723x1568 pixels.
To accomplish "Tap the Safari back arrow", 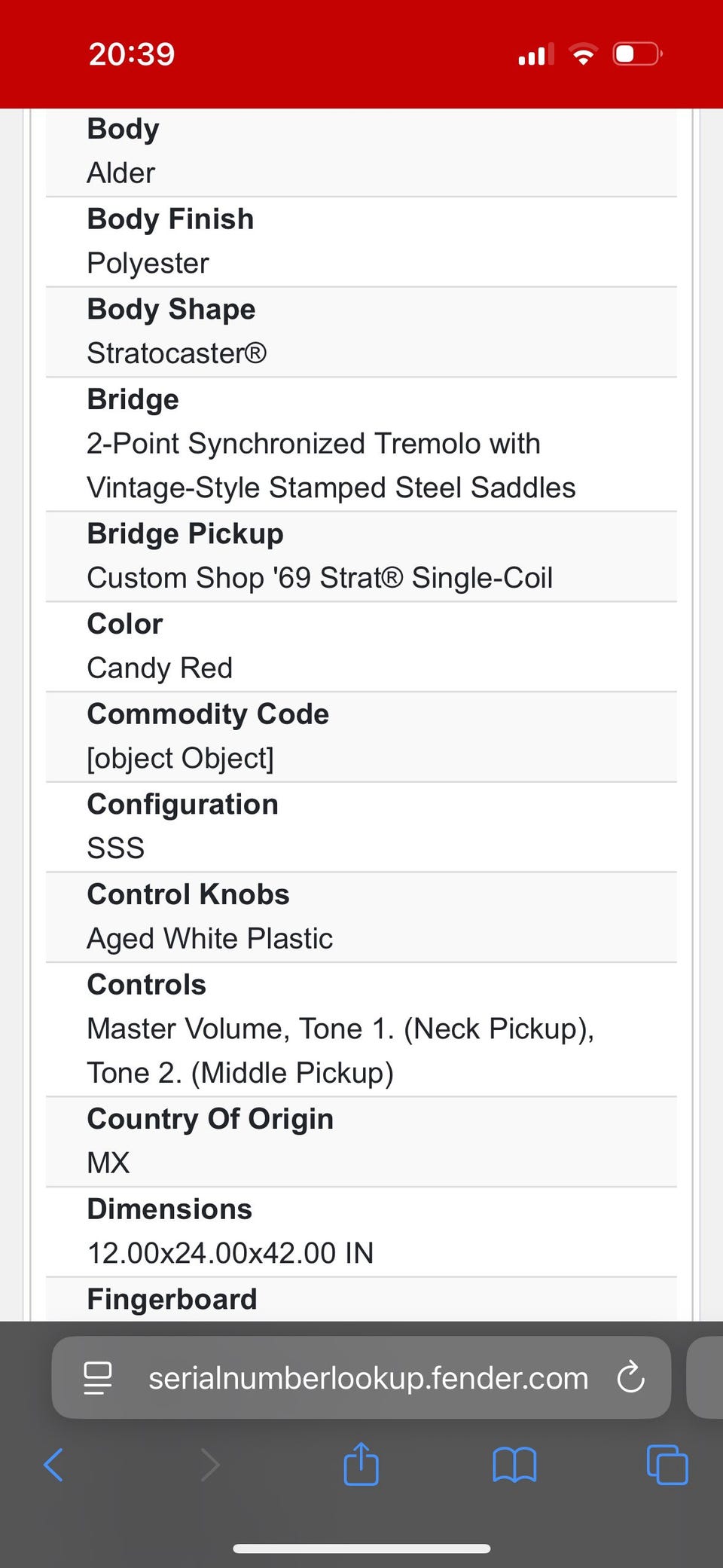I will click(x=53, y=1465).
